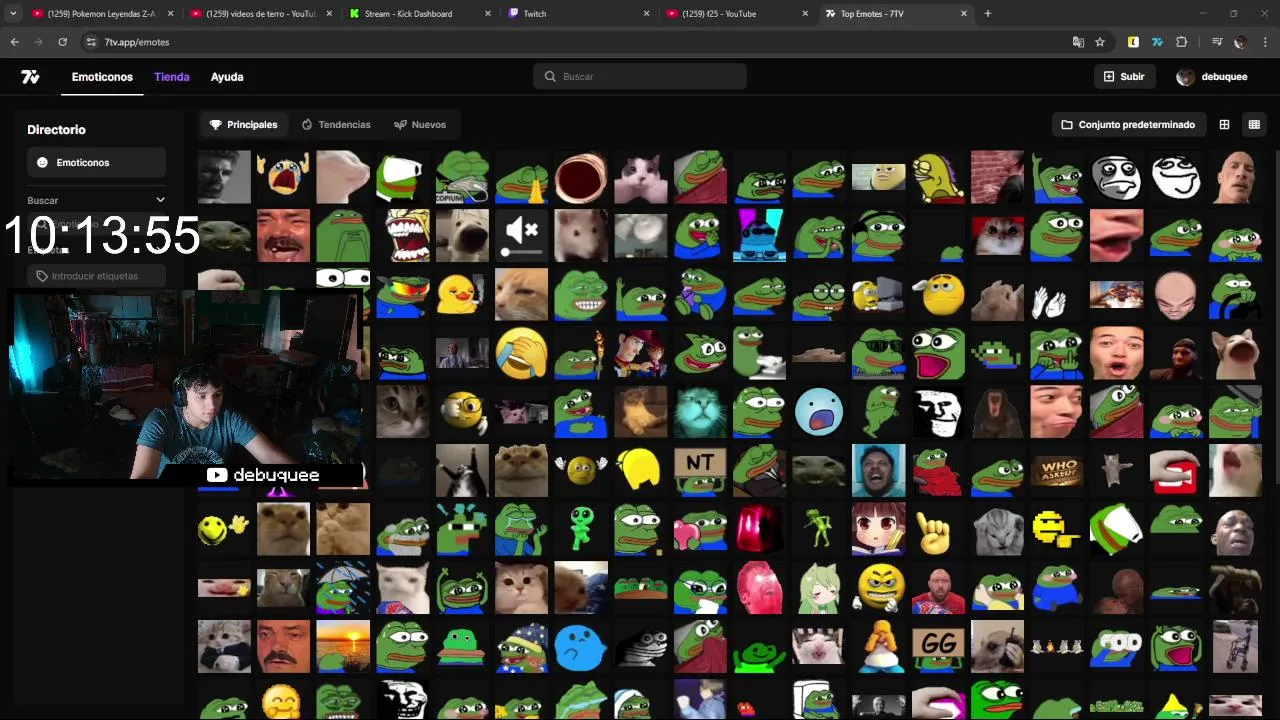Image resolution: width=1280 pixels, height=720 pixels.
Task: Open the red siren light emote
Action: (759, 530)
